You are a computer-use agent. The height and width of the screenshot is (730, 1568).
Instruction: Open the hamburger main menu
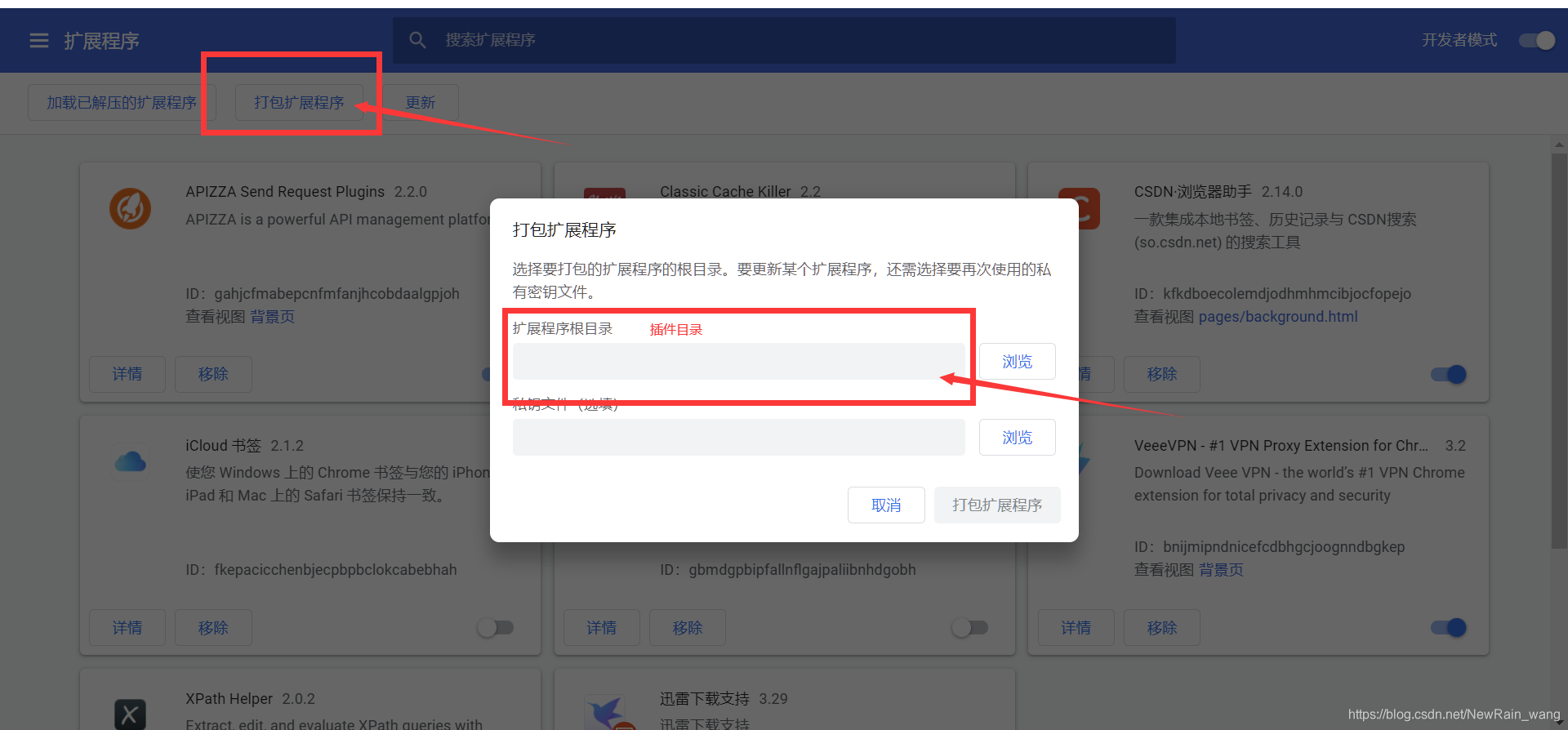tap(39, 40)
